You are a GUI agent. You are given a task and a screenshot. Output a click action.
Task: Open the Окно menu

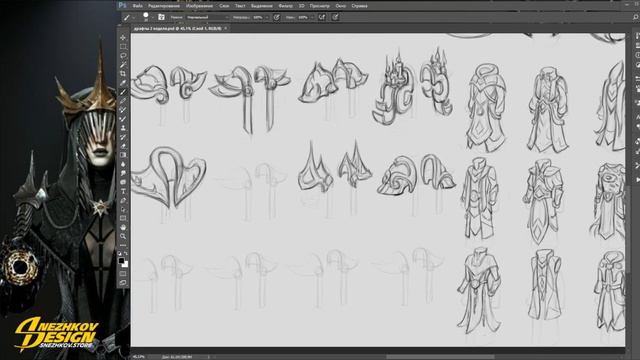(340, 6)
